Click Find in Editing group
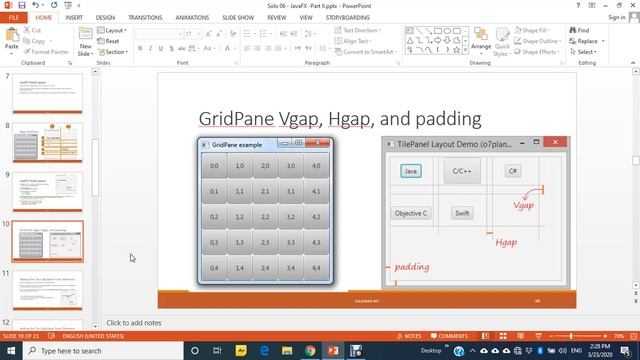This screenshot has height=360, width=640. 579,30
